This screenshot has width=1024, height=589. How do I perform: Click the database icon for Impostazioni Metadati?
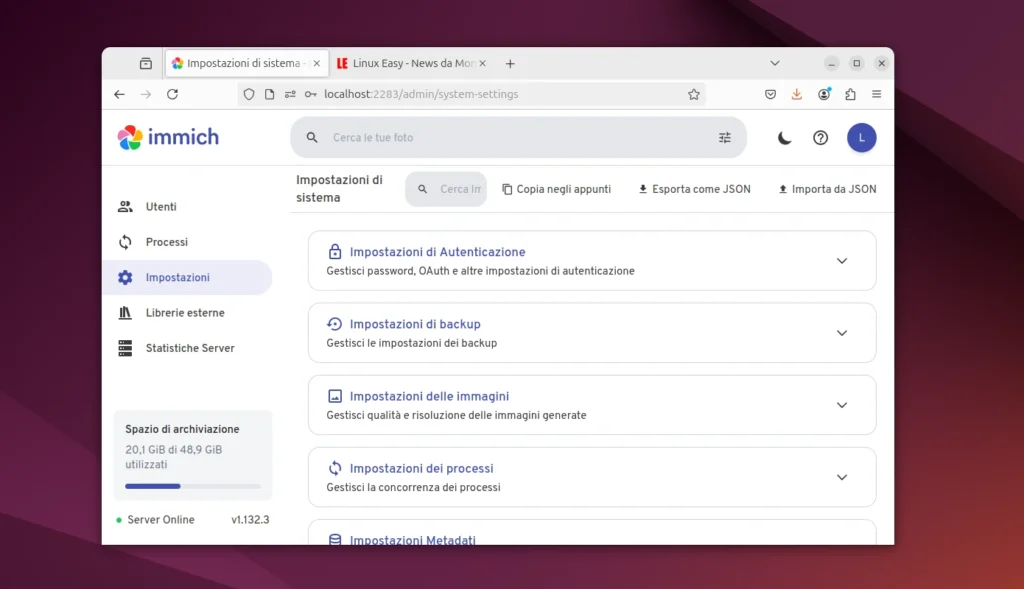334,540
